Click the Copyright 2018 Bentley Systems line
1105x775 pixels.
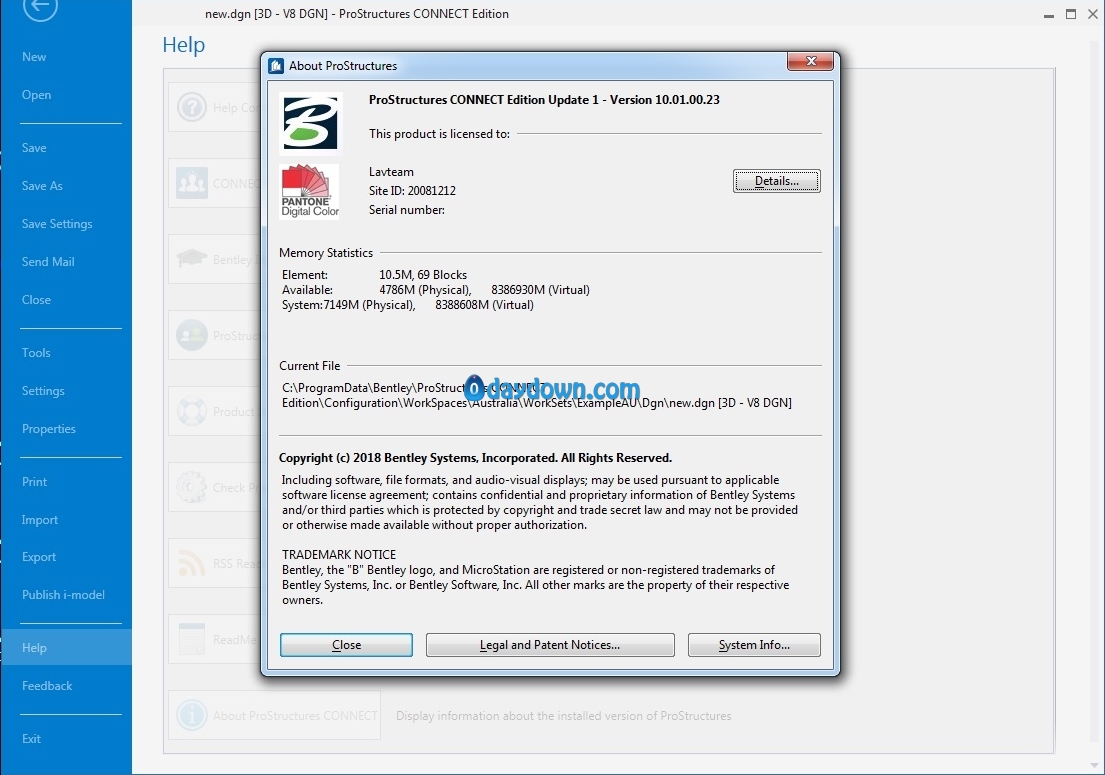pos(476,458)
